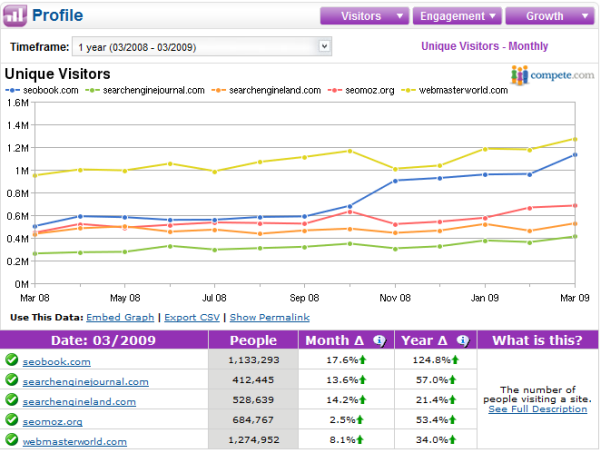Screen dimensions: 600x451
Task: Click the People value 528,639
Action: (x=253, y=400)
